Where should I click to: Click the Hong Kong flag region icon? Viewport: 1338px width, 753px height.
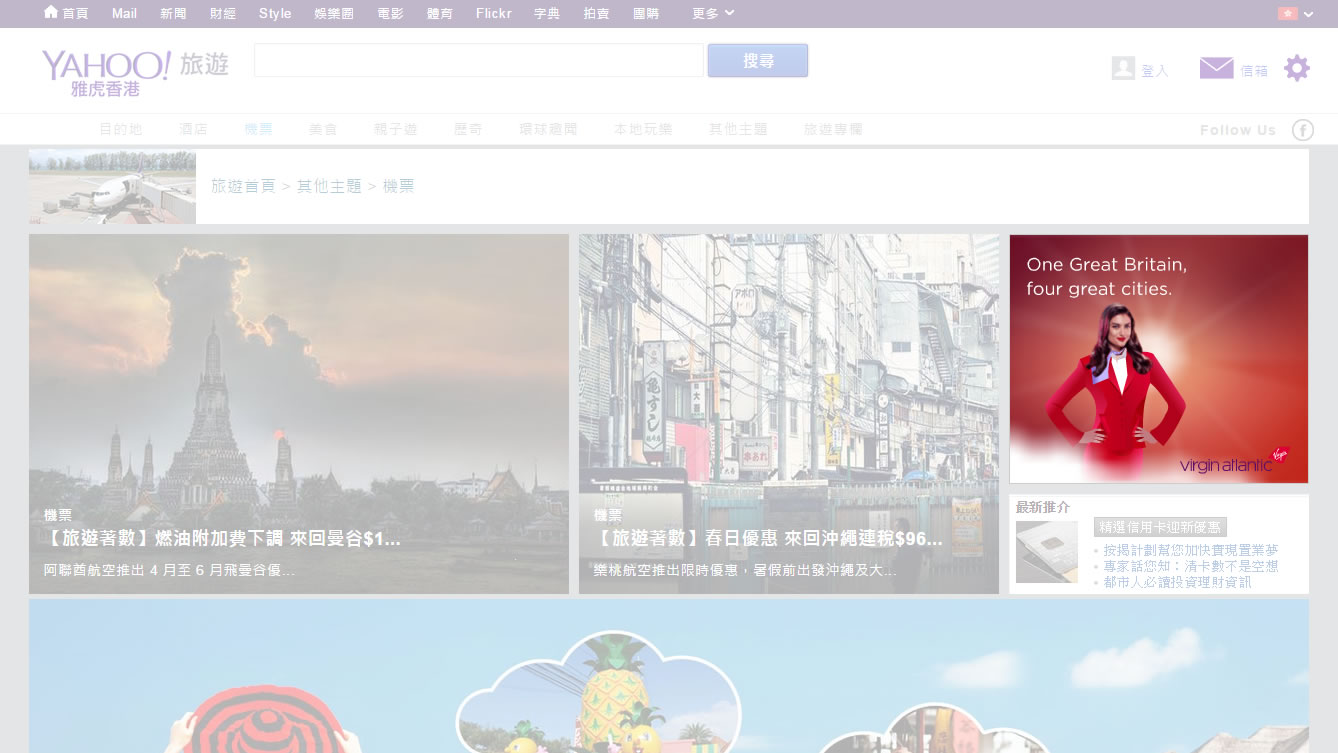1287,13
